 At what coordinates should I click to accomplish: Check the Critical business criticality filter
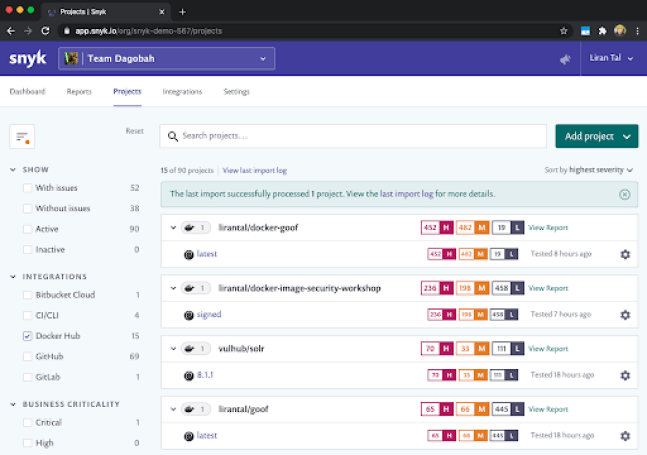[27, 422]
